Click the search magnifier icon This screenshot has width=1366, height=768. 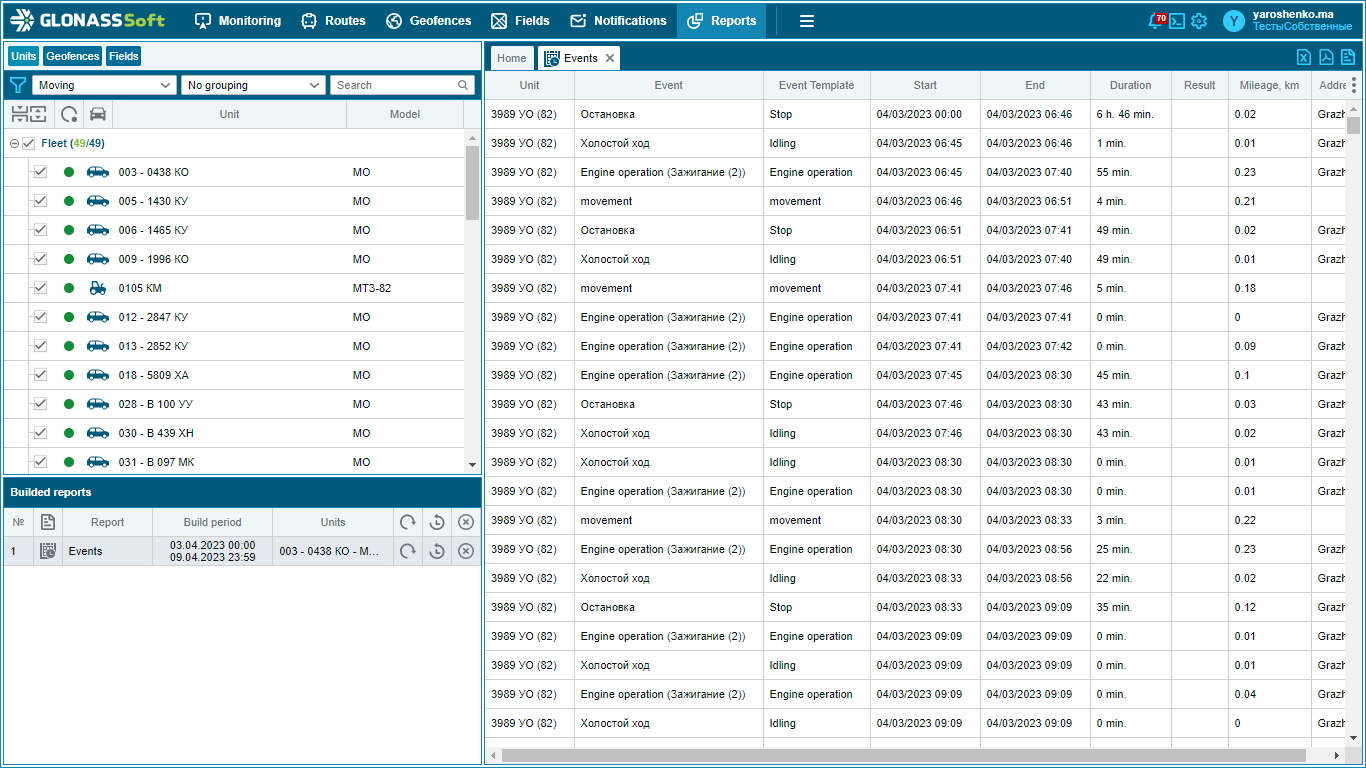coord(463,85)
